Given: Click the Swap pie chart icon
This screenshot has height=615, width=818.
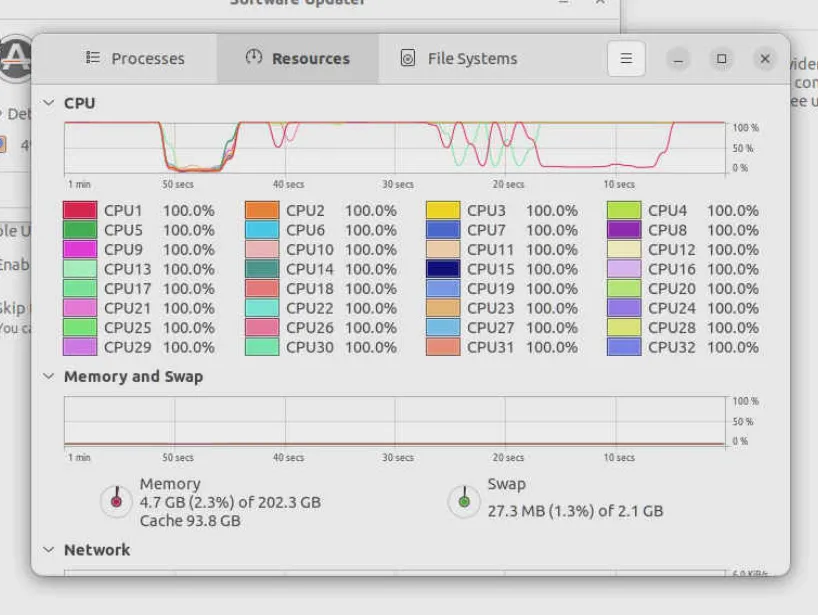Looking at the screenshot, I should click(463, 500).
